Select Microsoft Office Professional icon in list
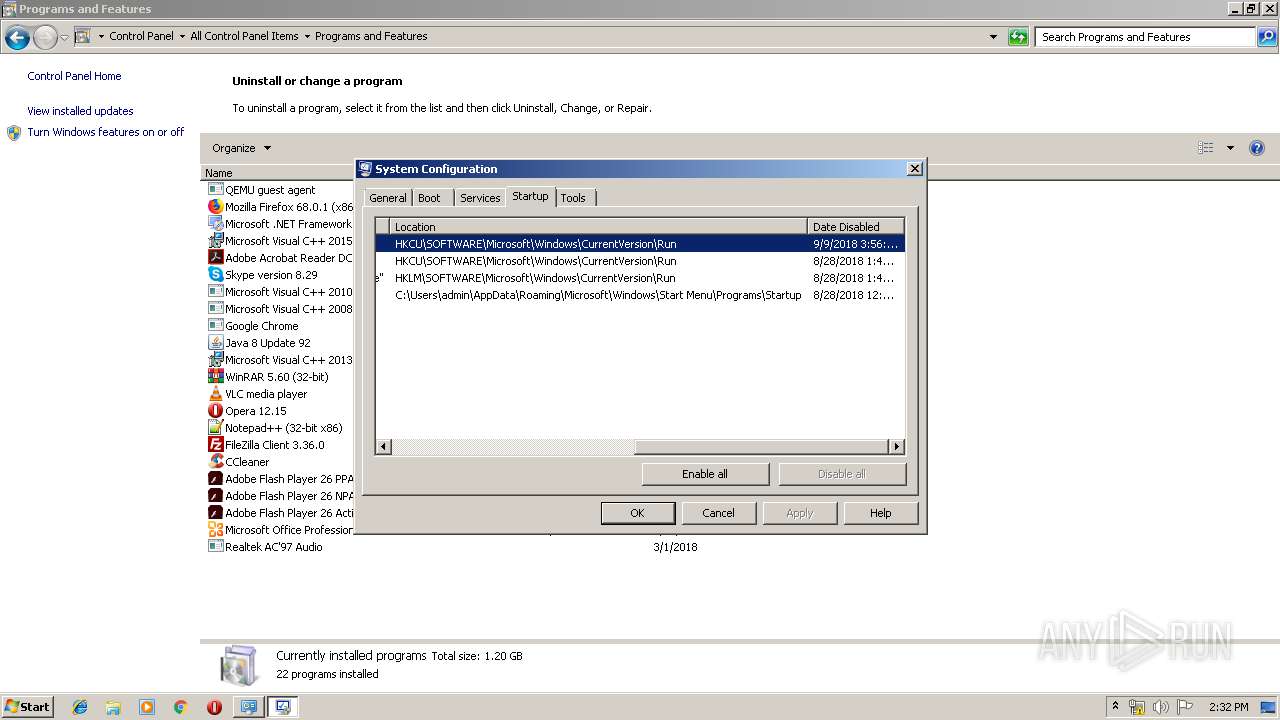The height and width of the screenshot is (720, 1280). click(215, 530)
